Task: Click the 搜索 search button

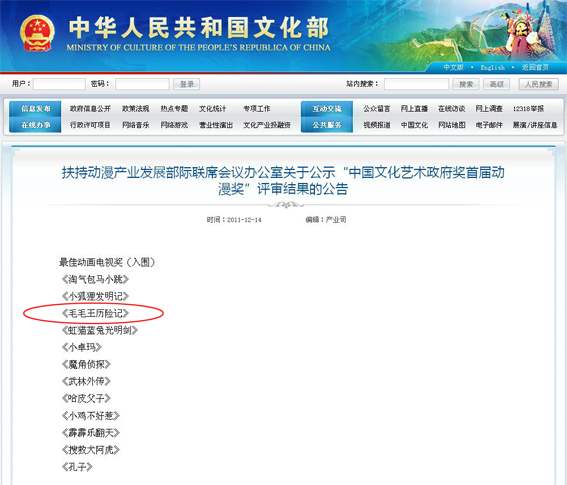Action: 466,84
